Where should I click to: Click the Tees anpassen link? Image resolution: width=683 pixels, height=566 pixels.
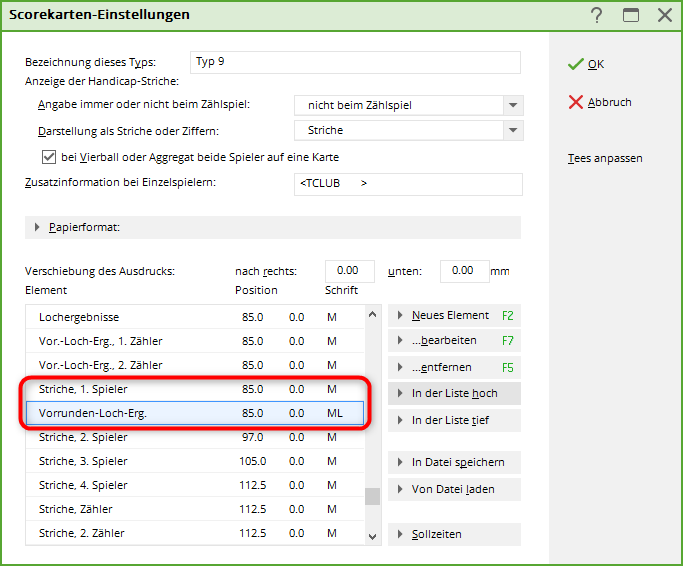(604, 158)
